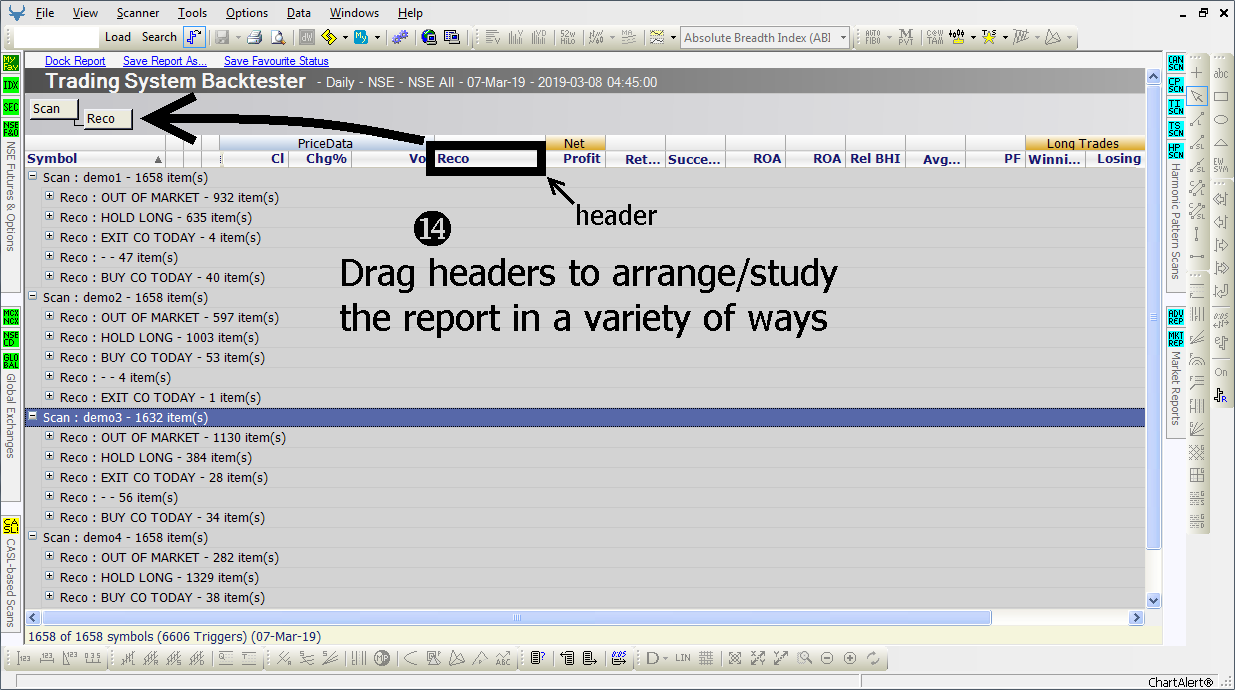Screen dimensions: 1235x690
Task: Click the CAN SCN sidebar icon
Action: coord(1176,65)
